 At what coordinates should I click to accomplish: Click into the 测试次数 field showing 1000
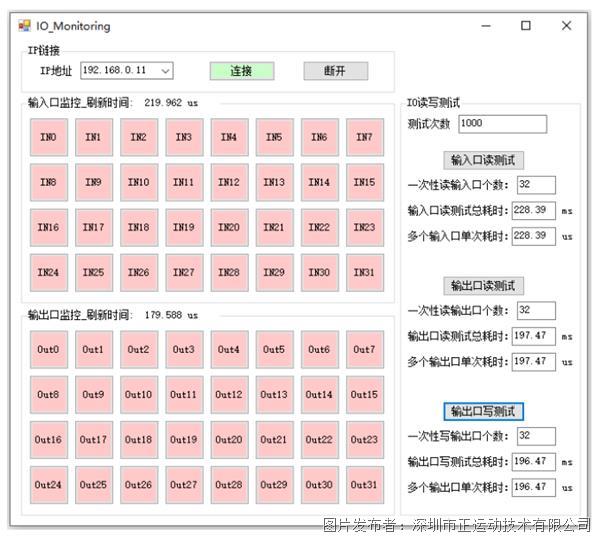click(x=502, y=124)
